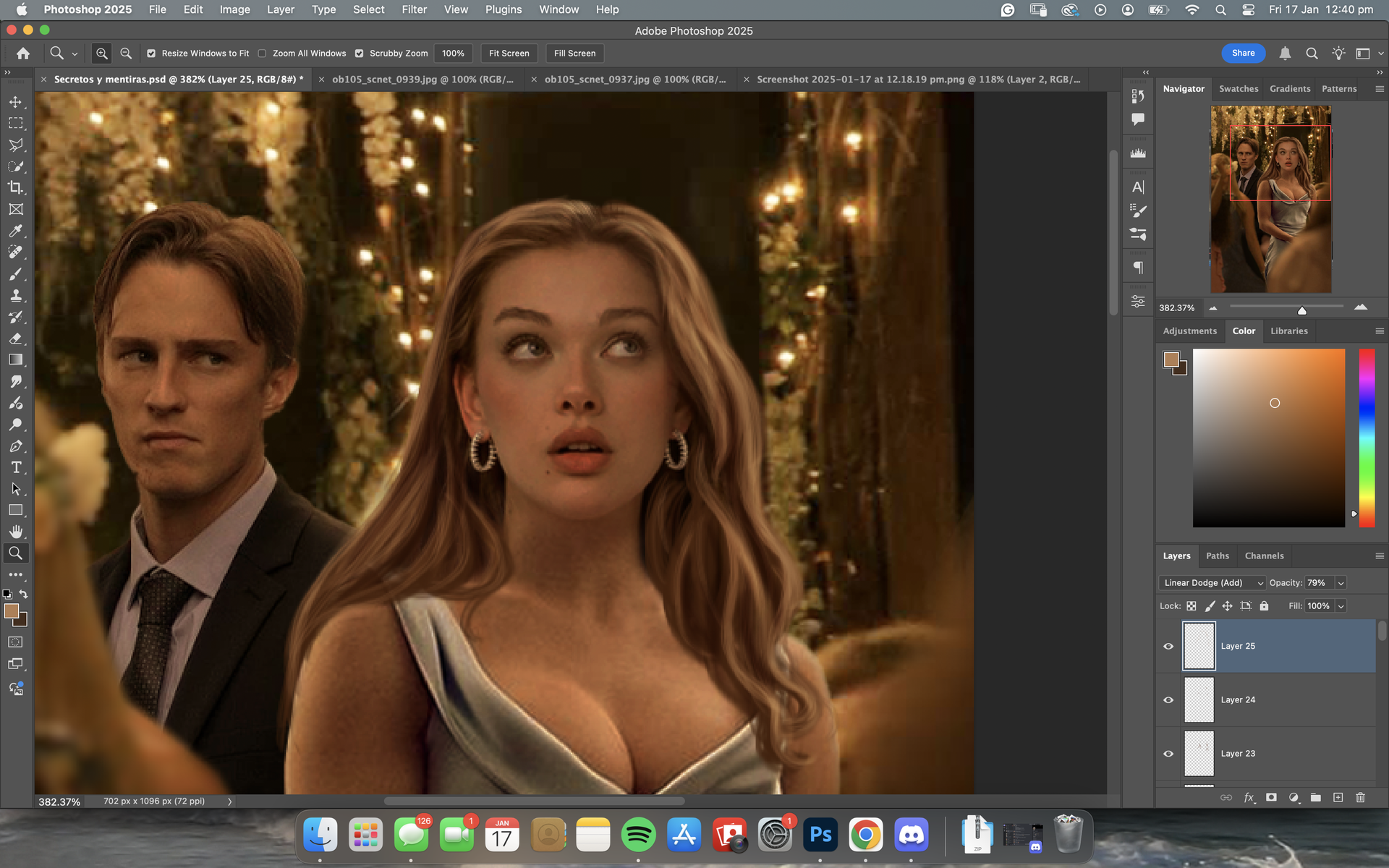
Task: Open the Filter menu
Action: click(414, 9)
